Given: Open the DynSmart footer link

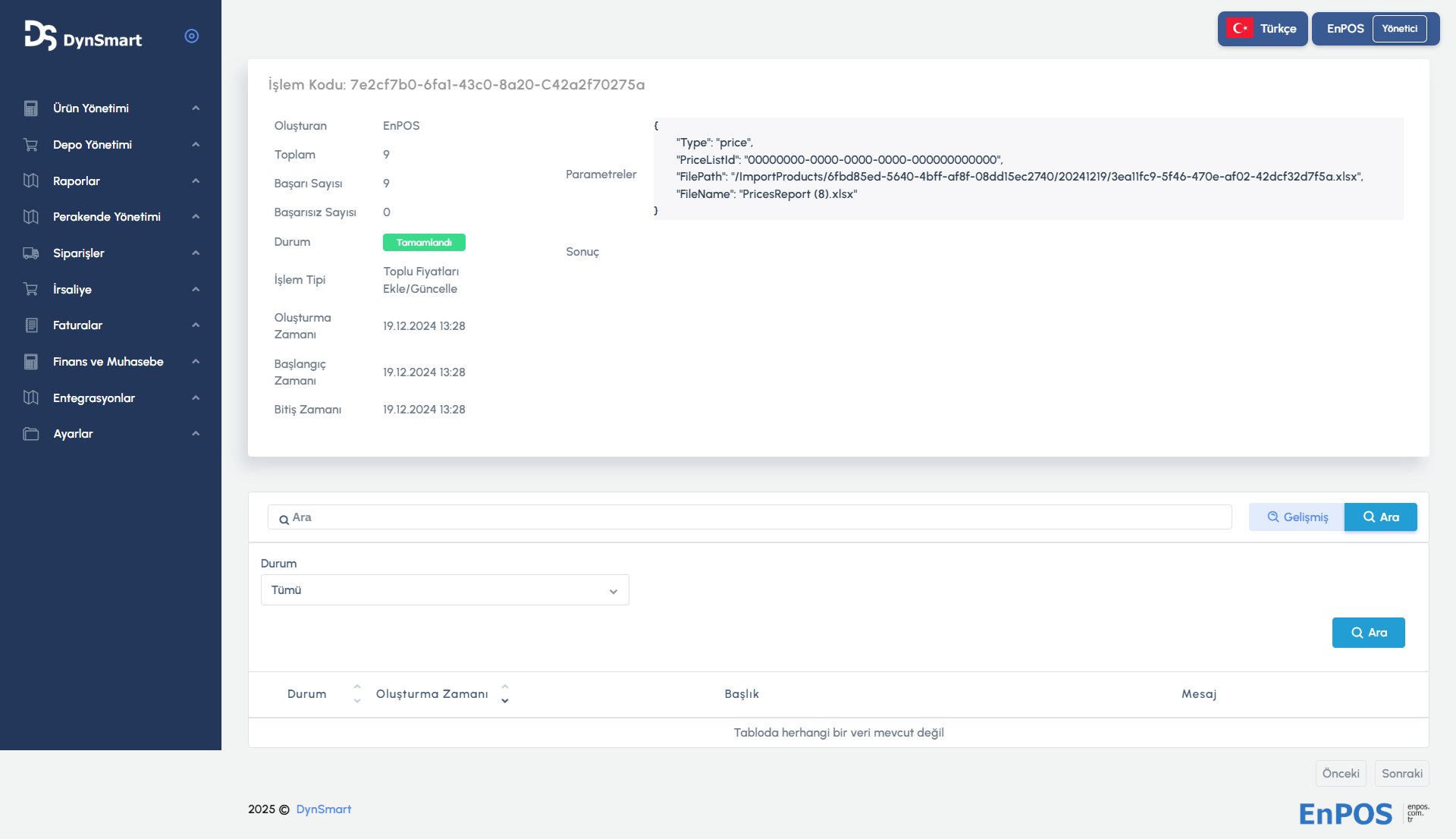Looking at the screenshot, I should tap(324, 809).
